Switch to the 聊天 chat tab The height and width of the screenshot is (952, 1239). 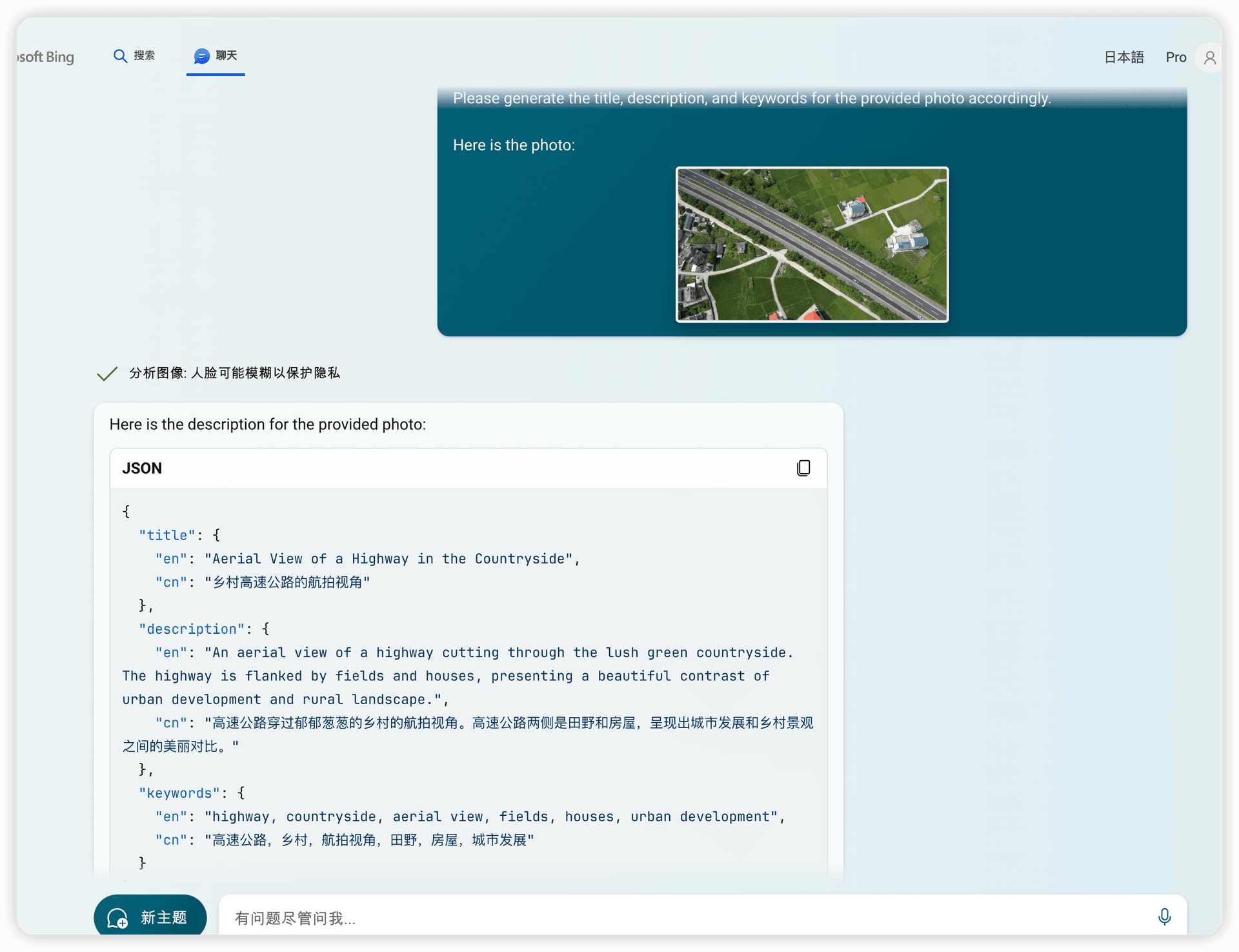tap(216, 56)
